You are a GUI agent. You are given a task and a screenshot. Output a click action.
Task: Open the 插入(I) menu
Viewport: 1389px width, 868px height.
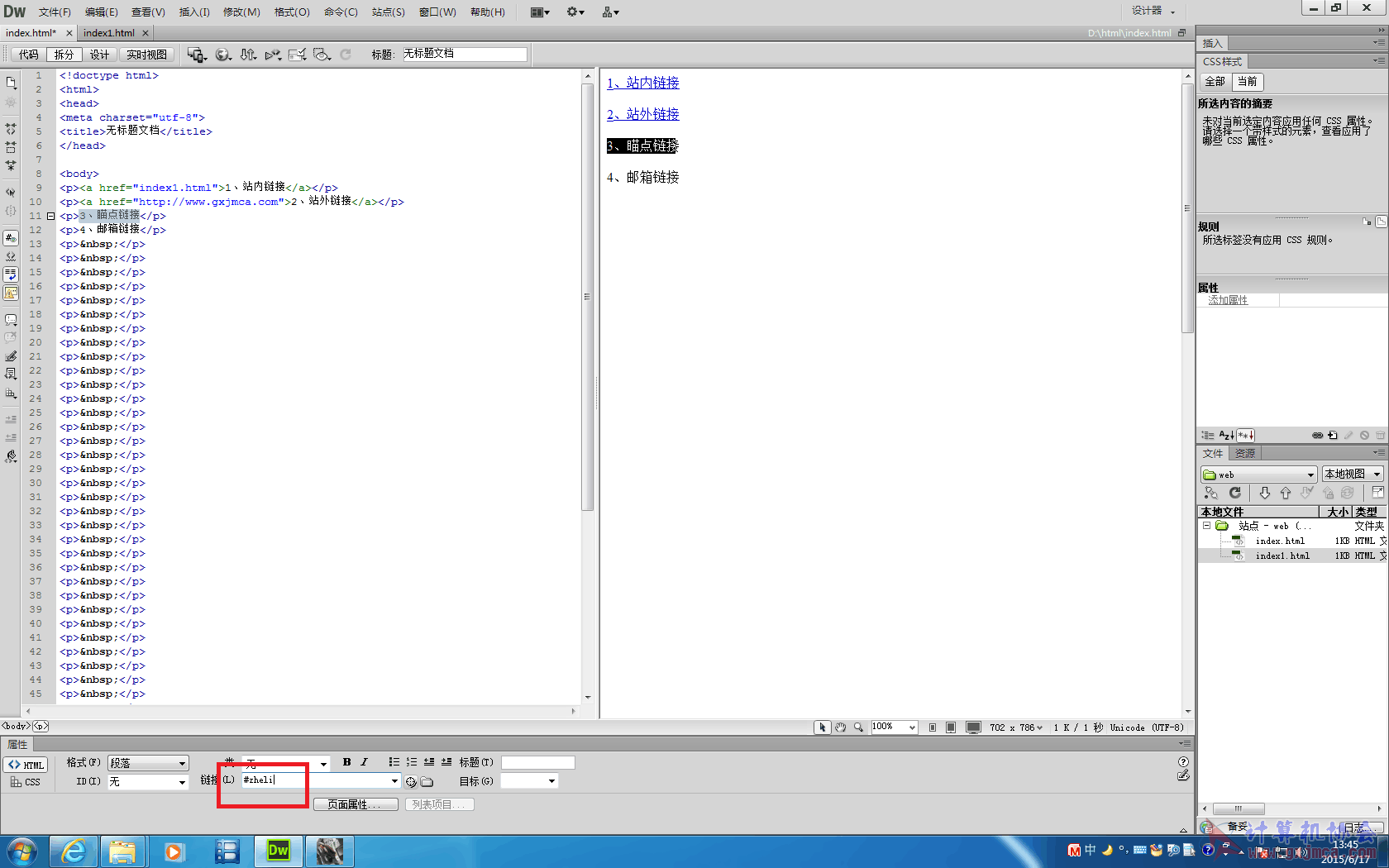194,12
